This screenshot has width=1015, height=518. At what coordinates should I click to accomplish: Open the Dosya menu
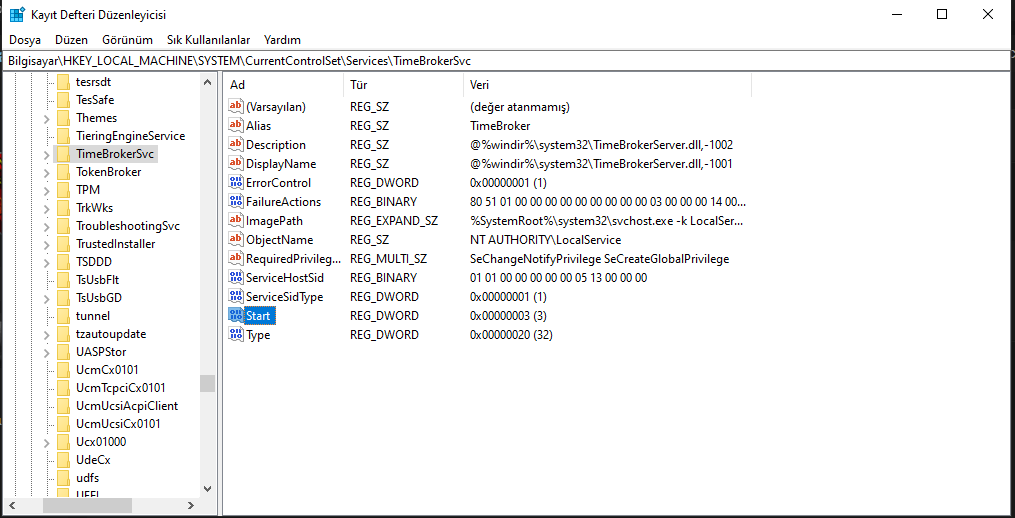25,39
